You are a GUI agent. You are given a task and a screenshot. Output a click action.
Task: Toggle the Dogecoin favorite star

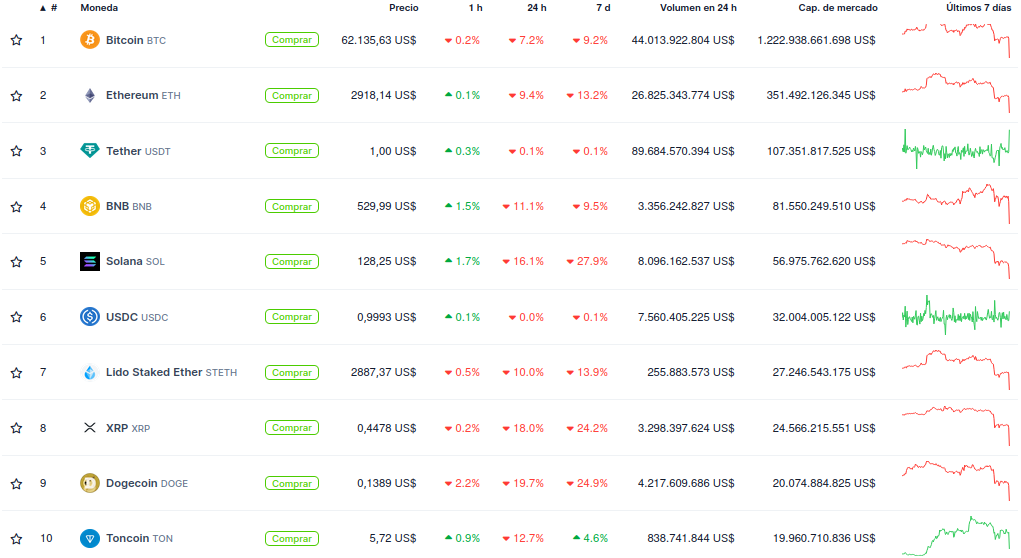(16, 483)
